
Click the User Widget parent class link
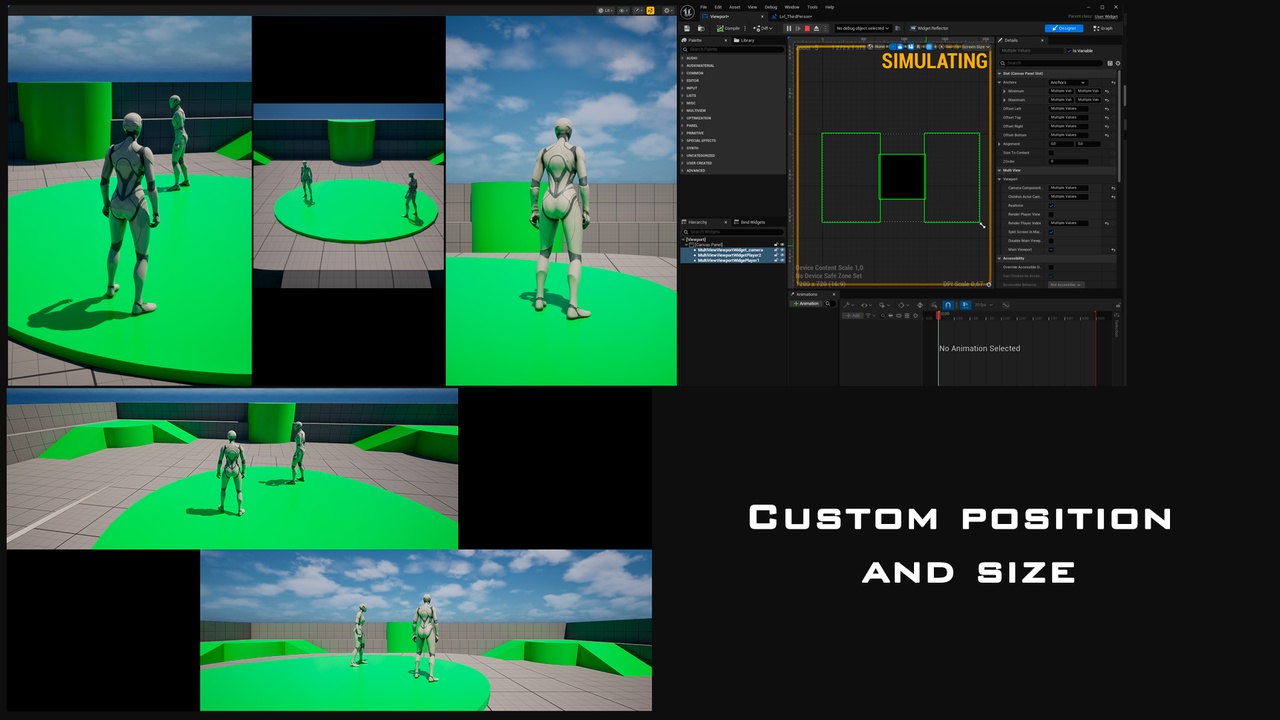pyautogui.click(x=1106, y=16)
